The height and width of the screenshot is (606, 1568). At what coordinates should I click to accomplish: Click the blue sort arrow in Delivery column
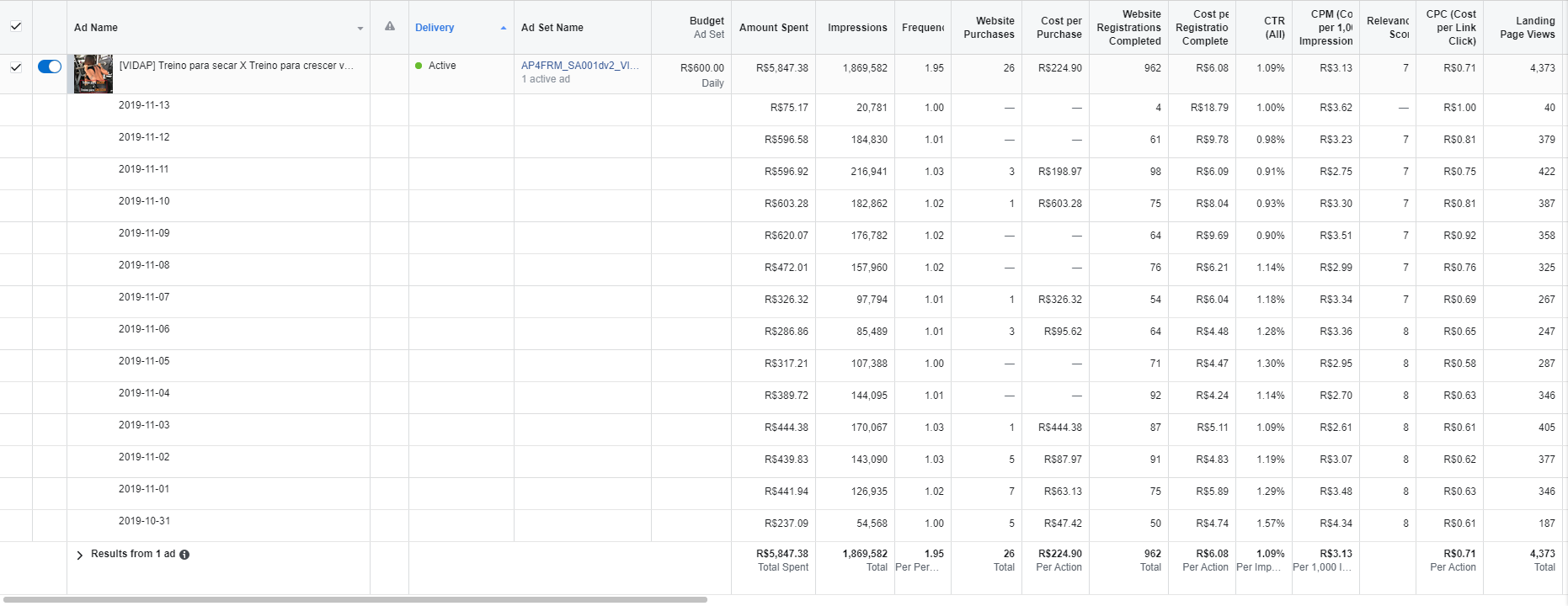click(x=504, y=28)
